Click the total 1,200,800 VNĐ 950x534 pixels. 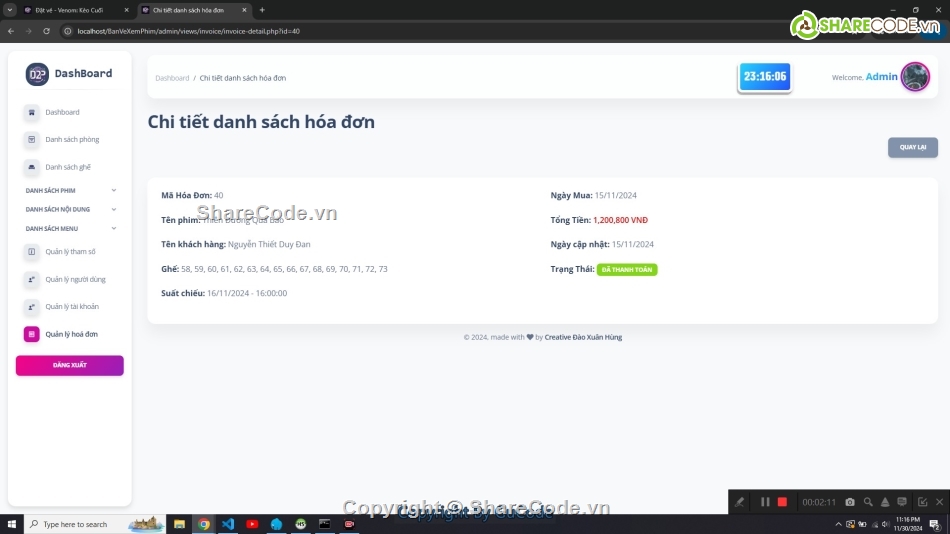tap(620, 220)
